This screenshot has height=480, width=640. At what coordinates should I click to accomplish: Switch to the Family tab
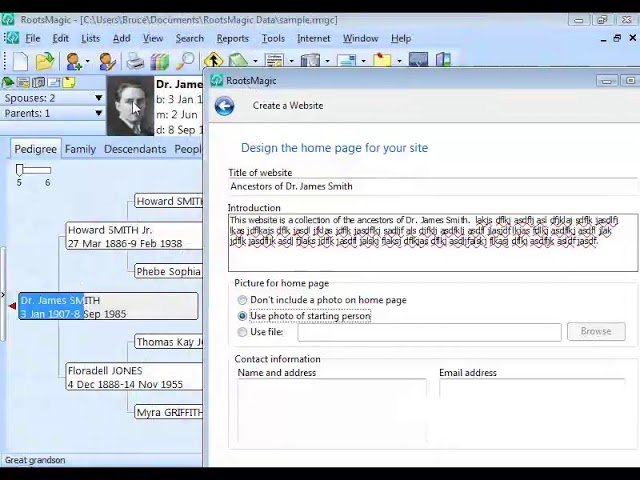point(80,149)
